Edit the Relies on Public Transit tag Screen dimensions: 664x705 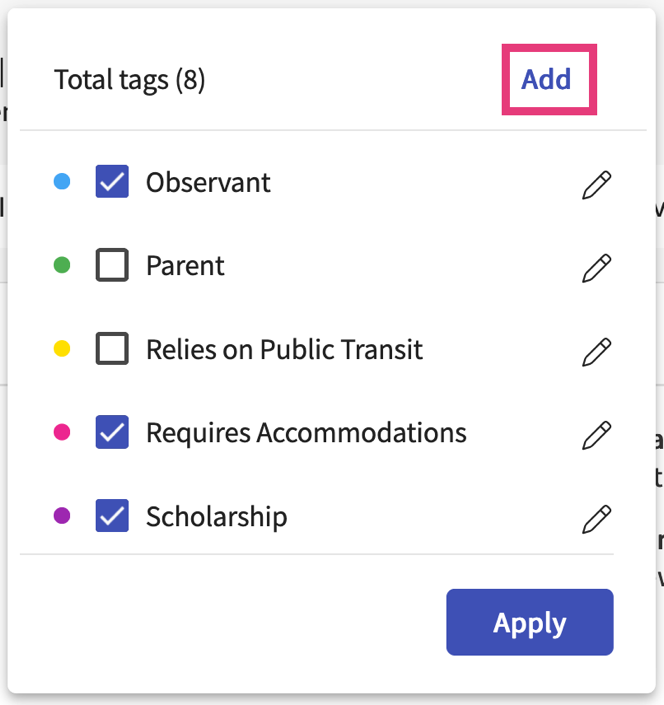click(x=596, y=351)
